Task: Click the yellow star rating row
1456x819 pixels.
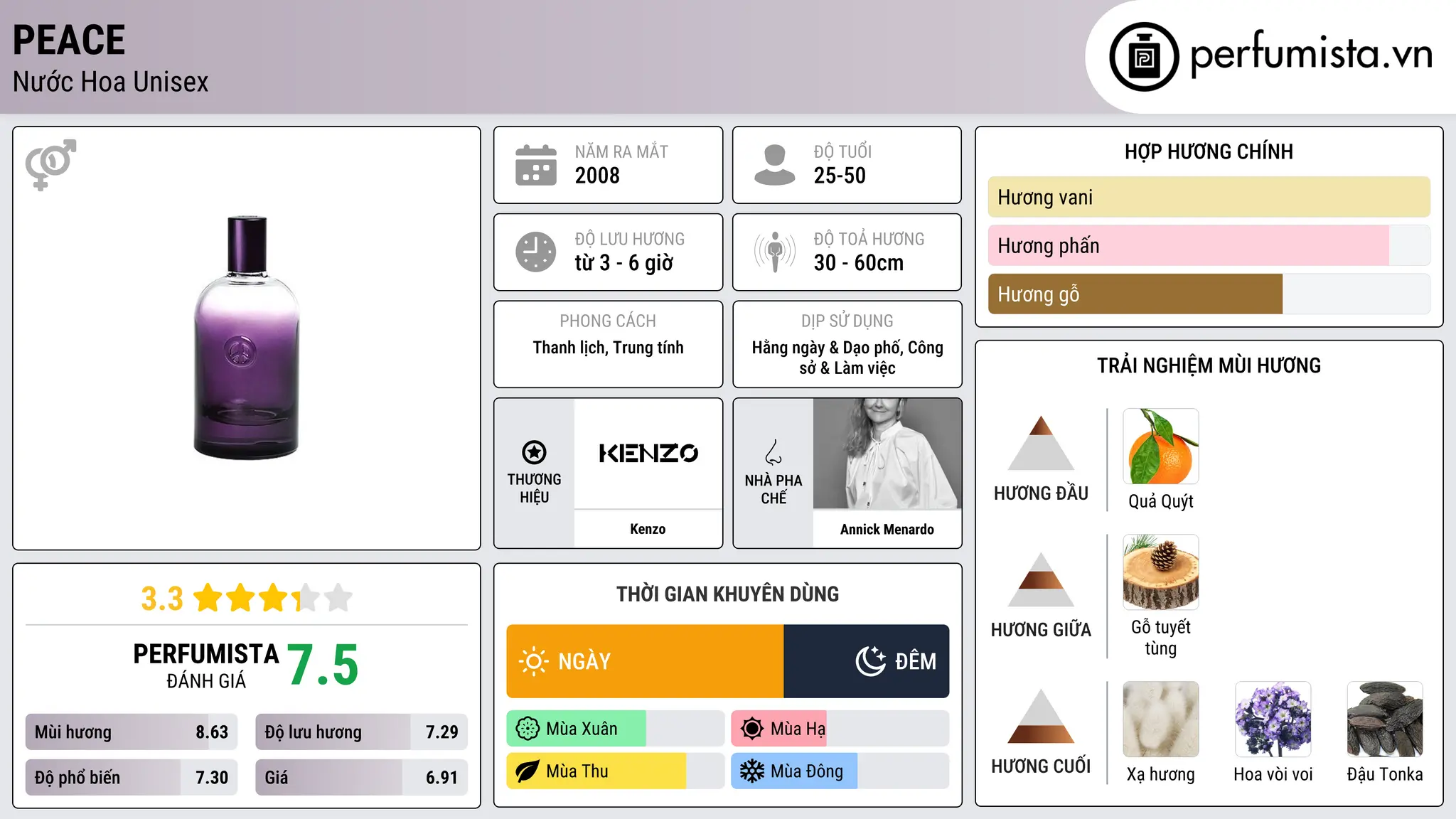Action: click(x=273, y=598)
